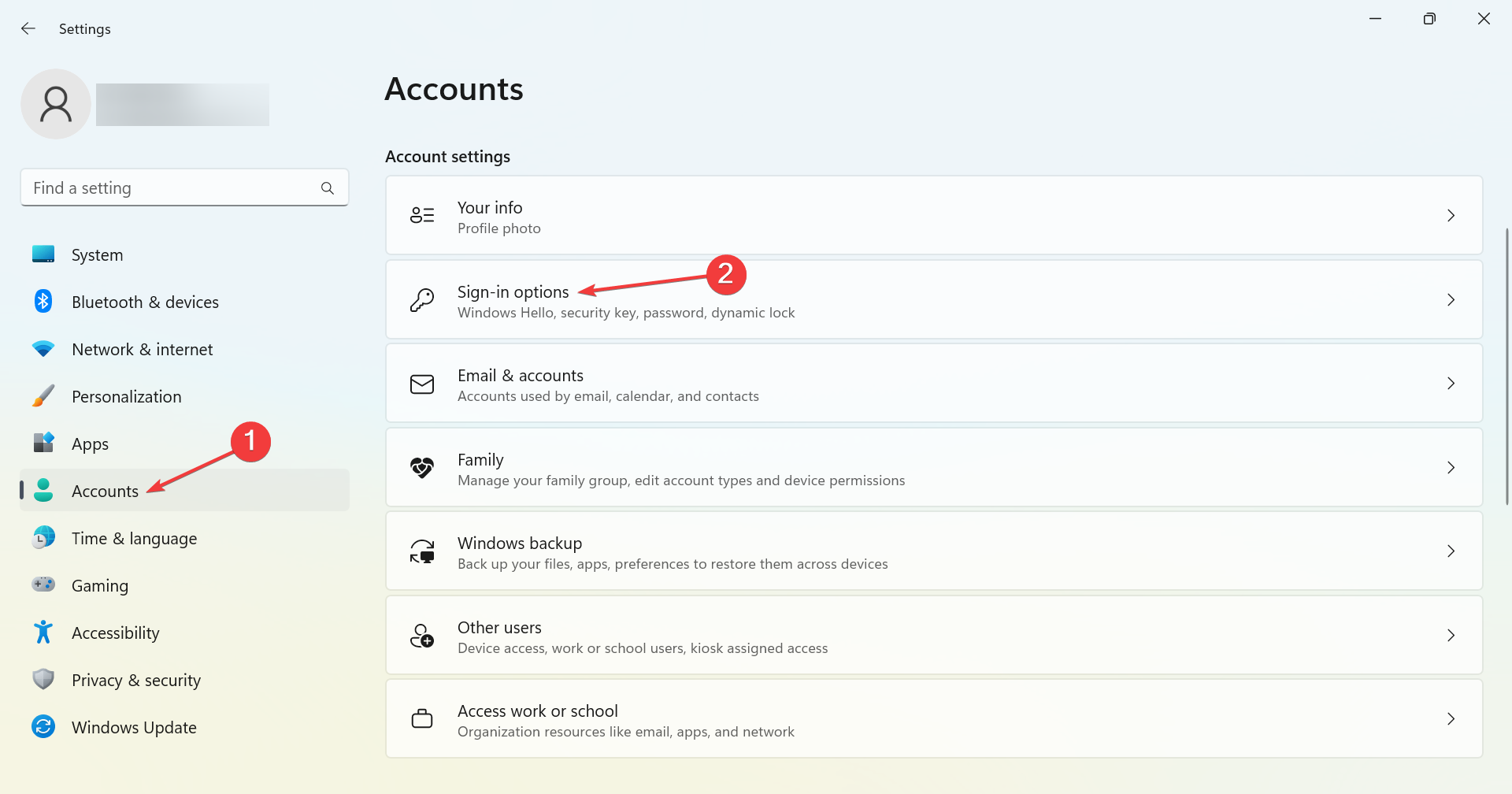Image resolution: width=1512 pixels, height=794 pixels.
Task: Click the Find a setting search box
Action: (184, 187)
